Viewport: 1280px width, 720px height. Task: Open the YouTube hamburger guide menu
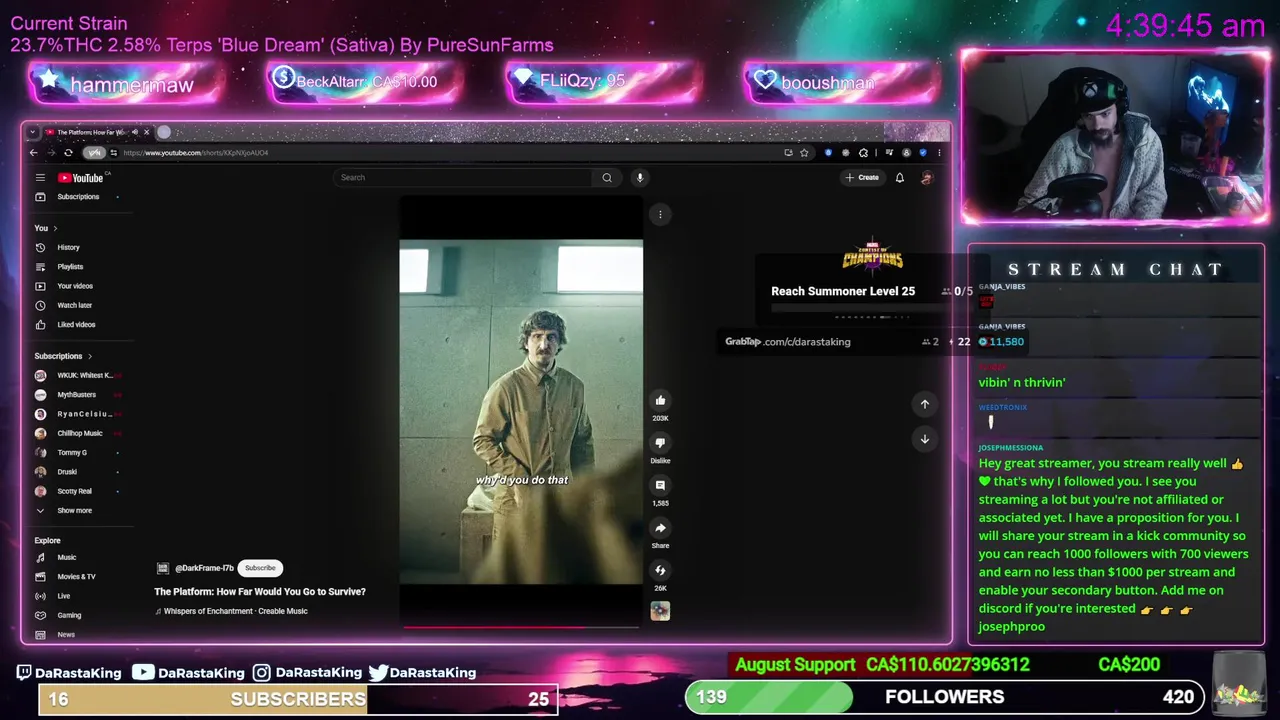pyautogui.click(x=40, y=178)
